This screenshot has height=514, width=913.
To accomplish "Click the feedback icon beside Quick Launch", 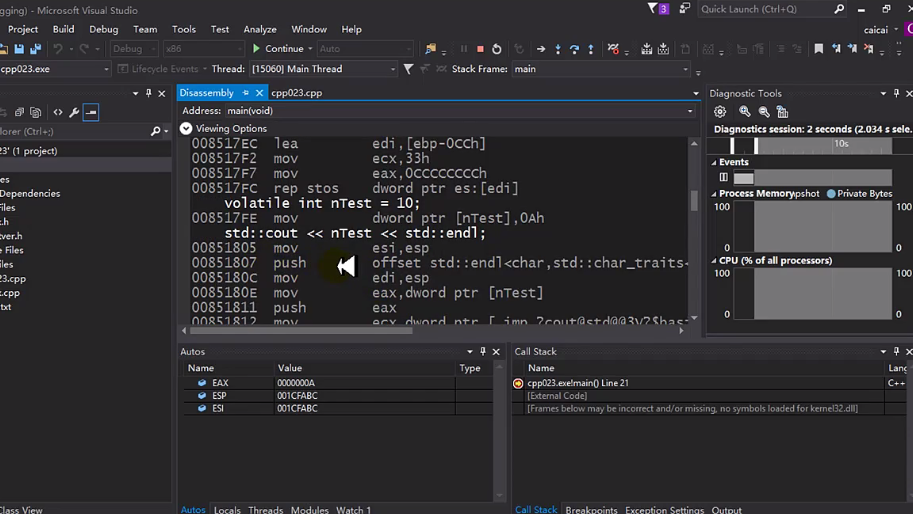I will 685,9.
